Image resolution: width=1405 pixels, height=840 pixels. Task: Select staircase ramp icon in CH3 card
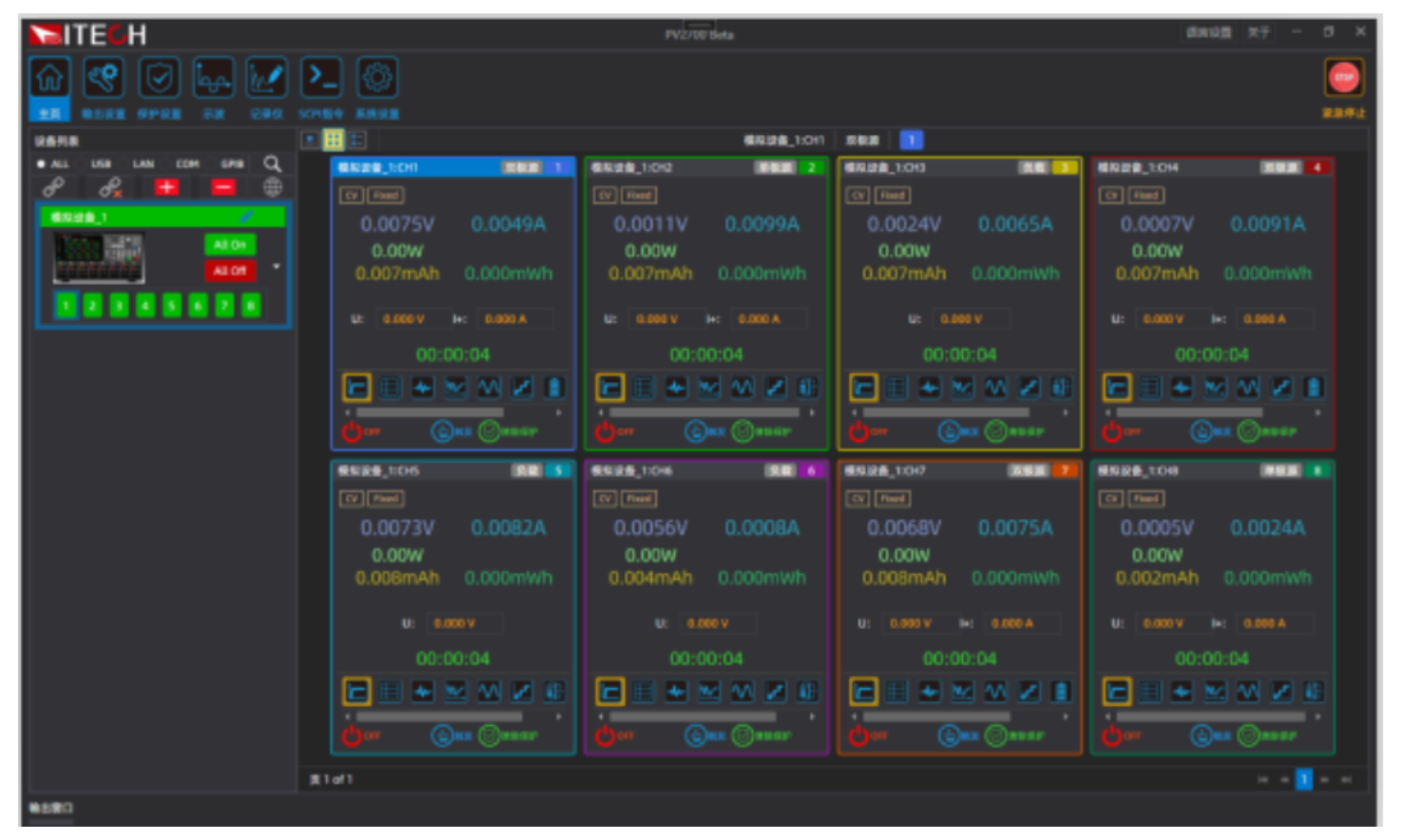[1029, 388]
